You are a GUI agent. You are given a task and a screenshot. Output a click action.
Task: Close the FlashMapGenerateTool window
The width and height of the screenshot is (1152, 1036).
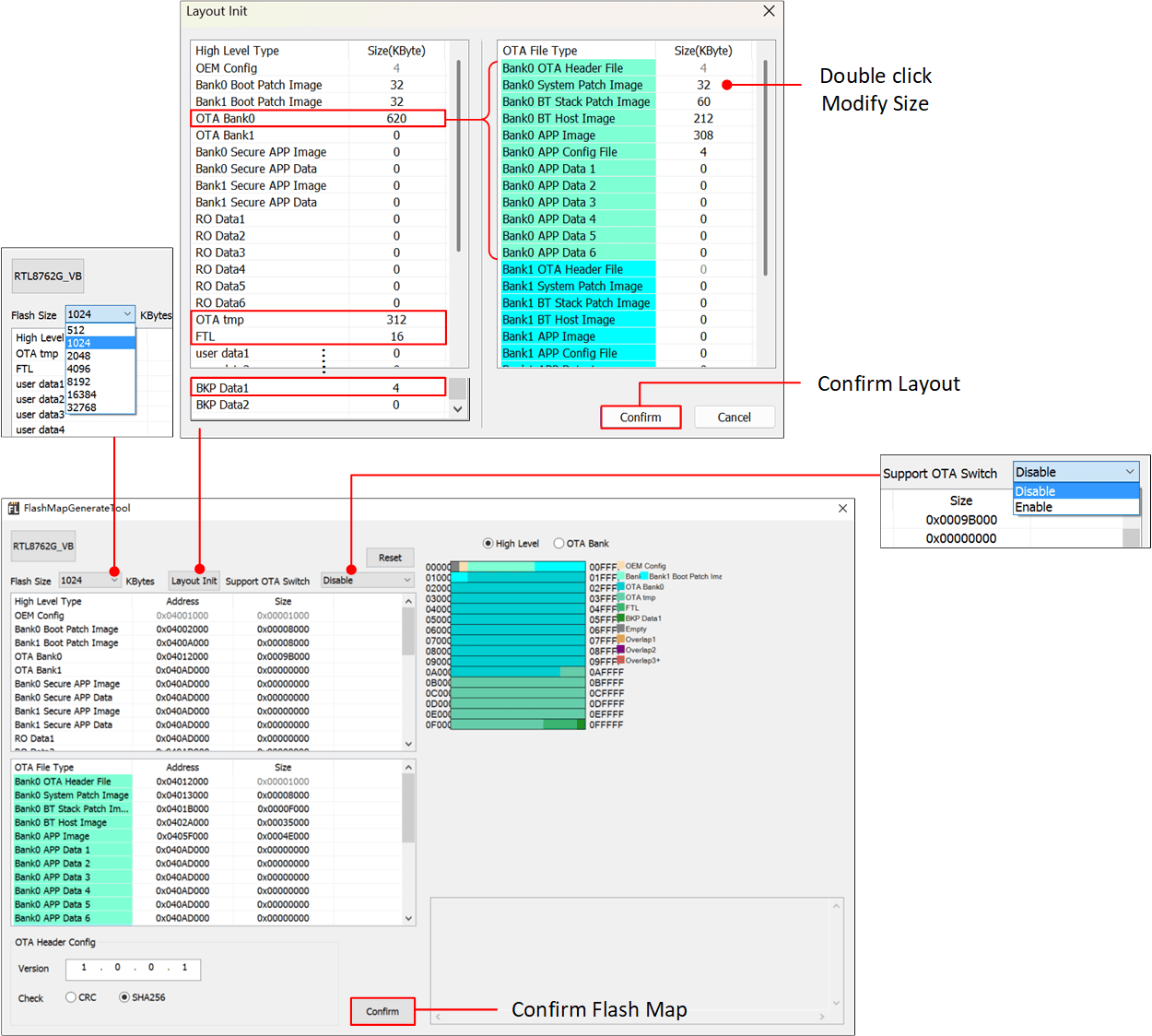(x=842, y=508)
